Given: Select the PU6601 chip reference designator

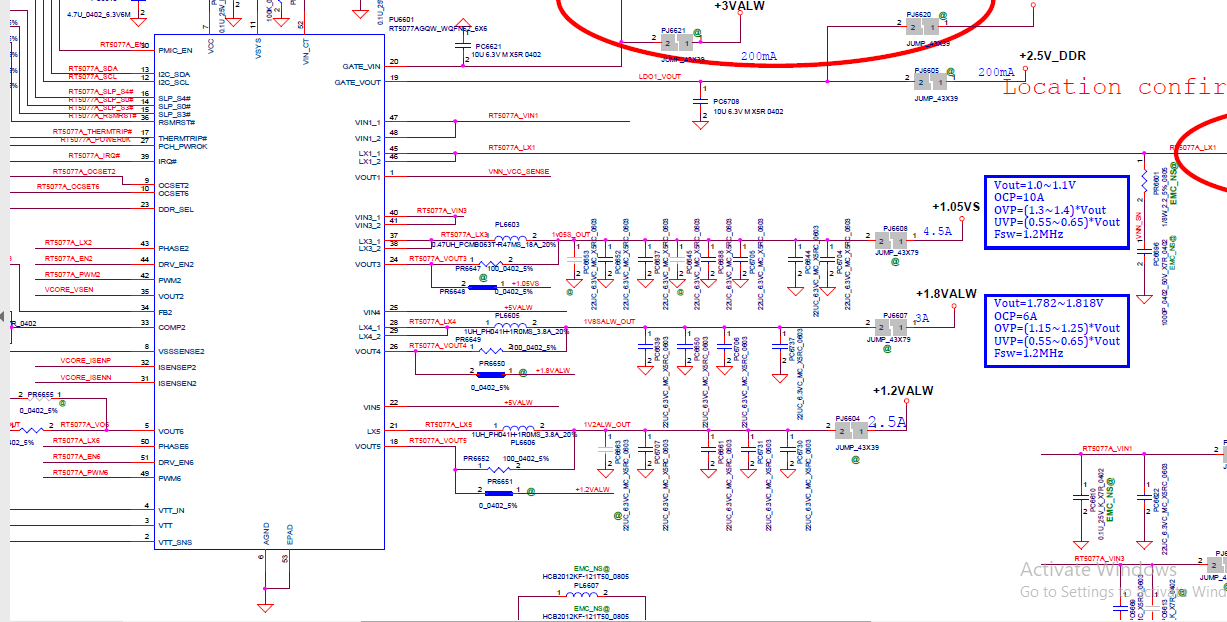Looking at the screenshot, I should tap(402, 20).
